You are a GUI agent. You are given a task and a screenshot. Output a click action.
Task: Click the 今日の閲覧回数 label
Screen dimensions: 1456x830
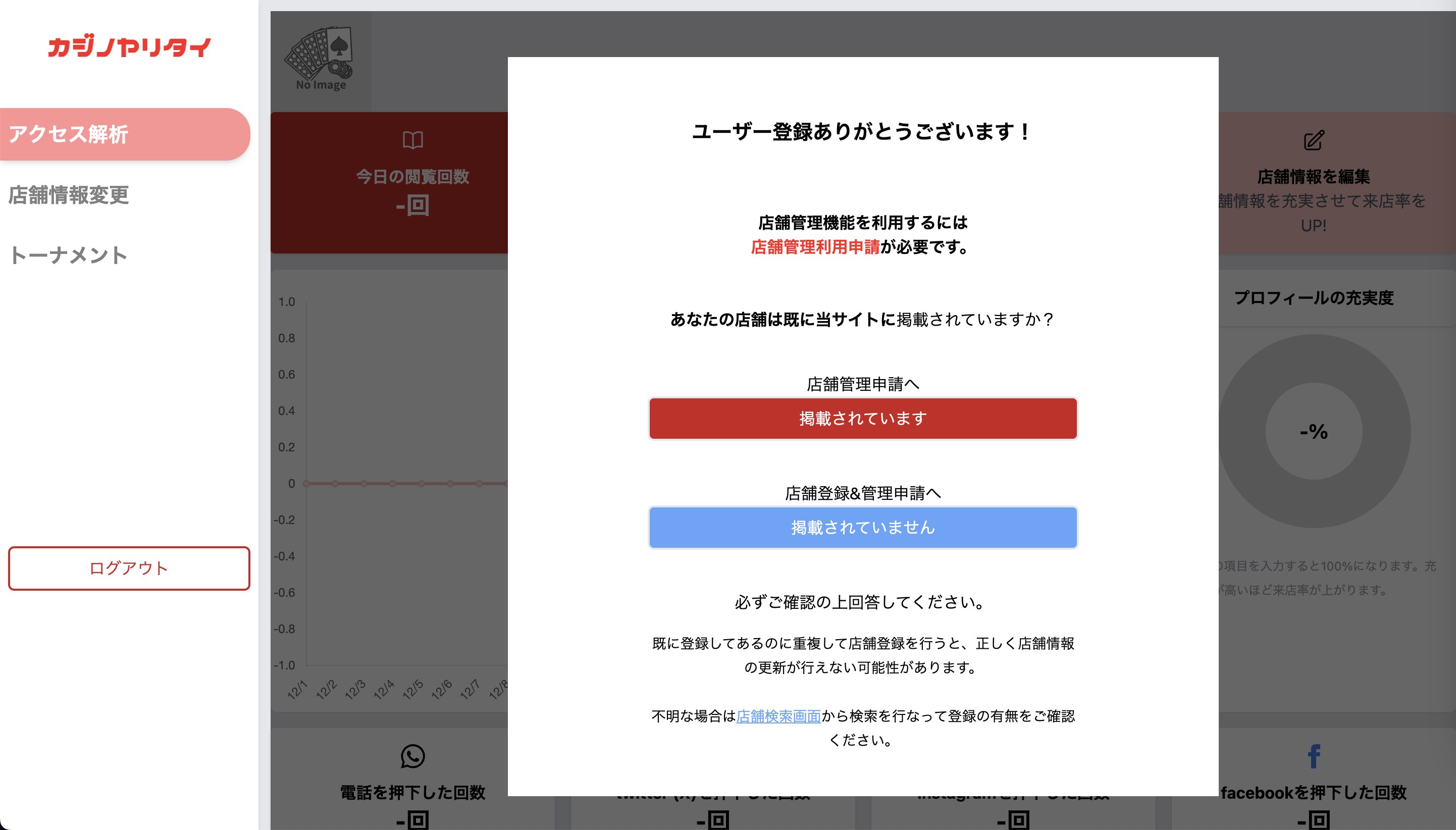[412, 177]
